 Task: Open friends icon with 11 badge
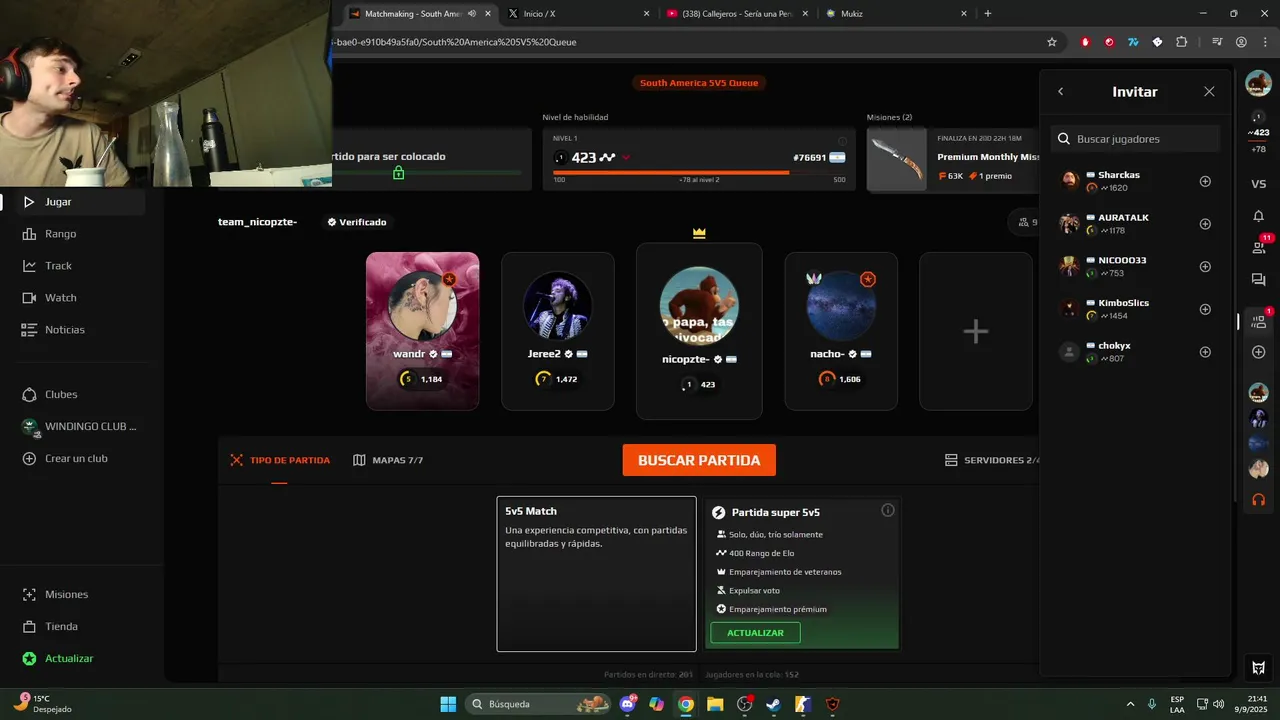[1260, 246]
